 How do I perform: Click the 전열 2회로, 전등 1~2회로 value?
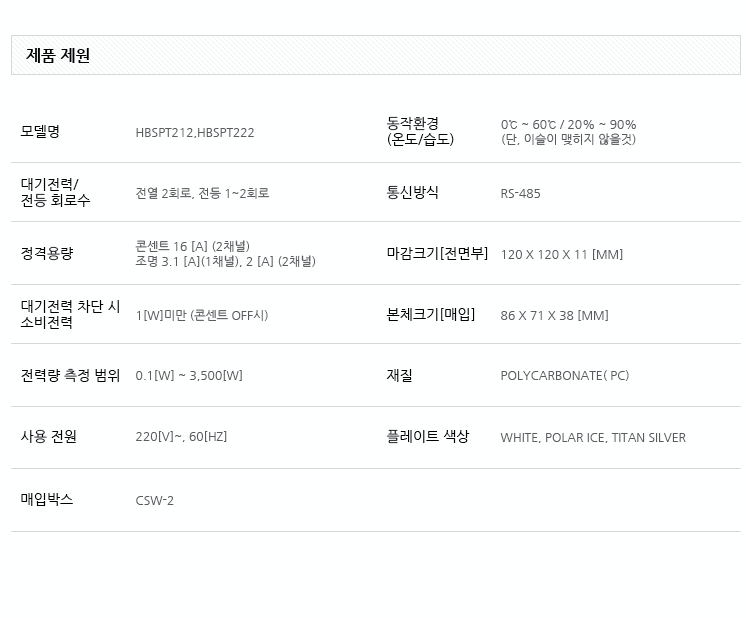[202, 193]
